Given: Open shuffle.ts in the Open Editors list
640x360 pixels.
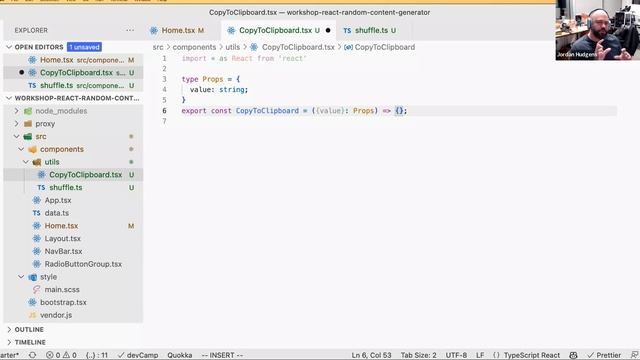Looking at the screenshot, I should point(73,85).
